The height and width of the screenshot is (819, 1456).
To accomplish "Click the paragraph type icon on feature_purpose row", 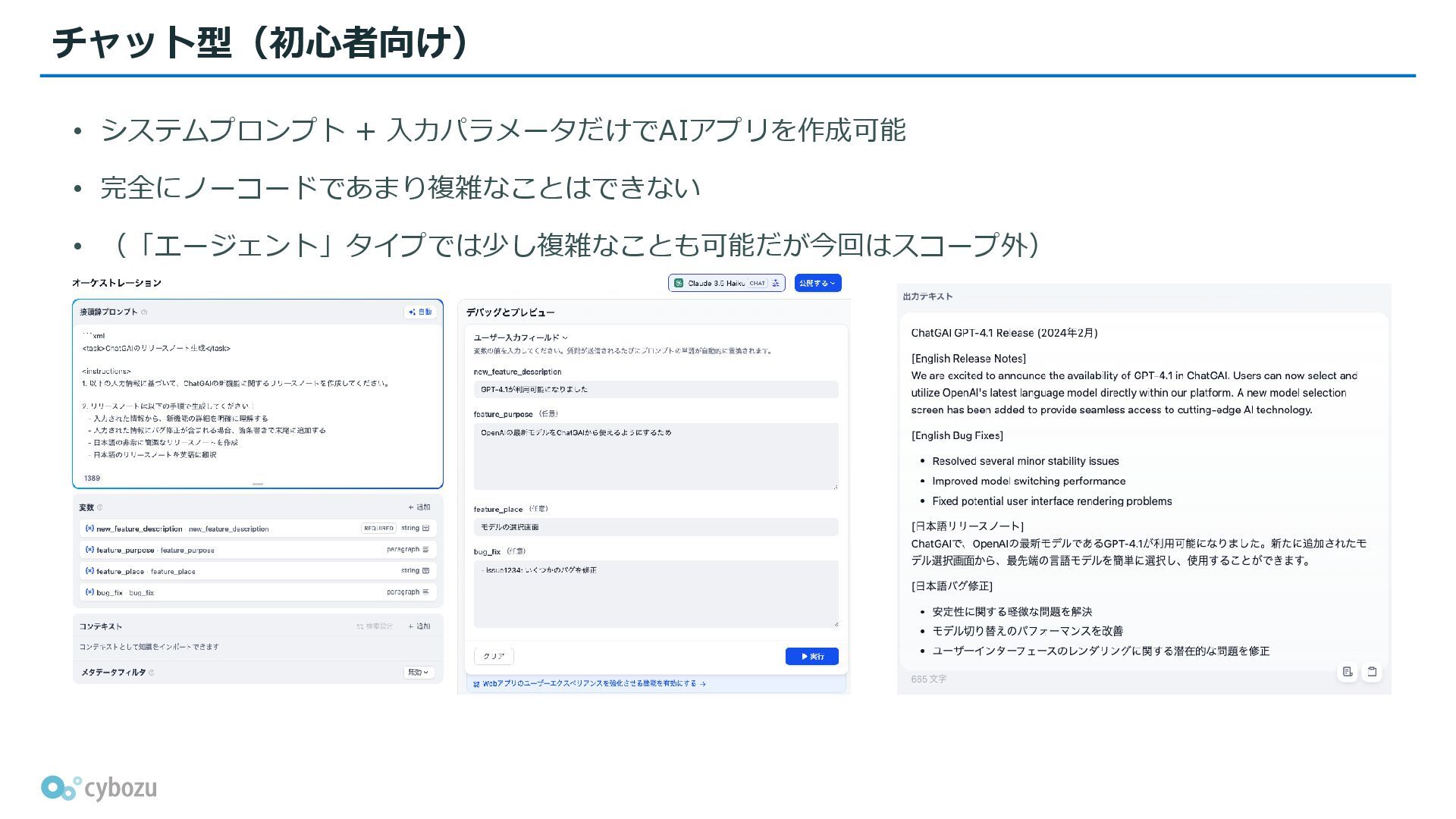I will [x=425, y=549].
